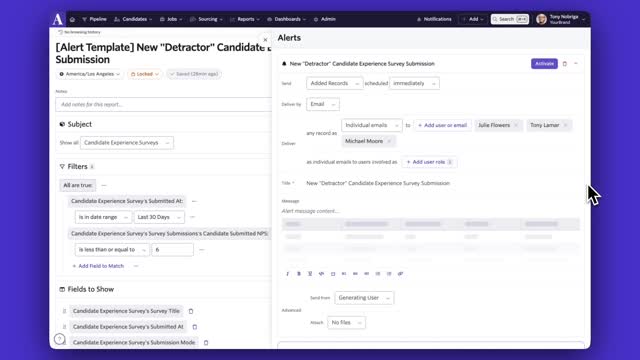The height and width of the screenshot is (360, 640).
Task: Click the Search box in navbar
Action: pos(510,19)
